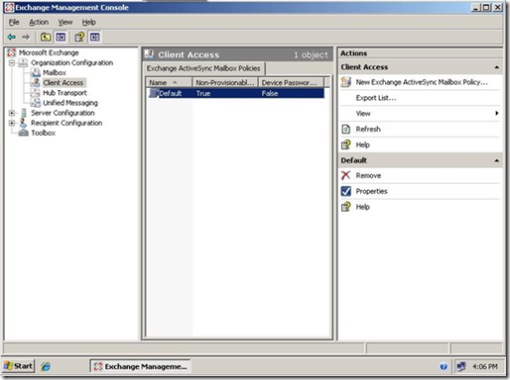Select the Exchange ActiveSync Mailbox Policies tab
This screenshot has width=510, height=380.
204,68
